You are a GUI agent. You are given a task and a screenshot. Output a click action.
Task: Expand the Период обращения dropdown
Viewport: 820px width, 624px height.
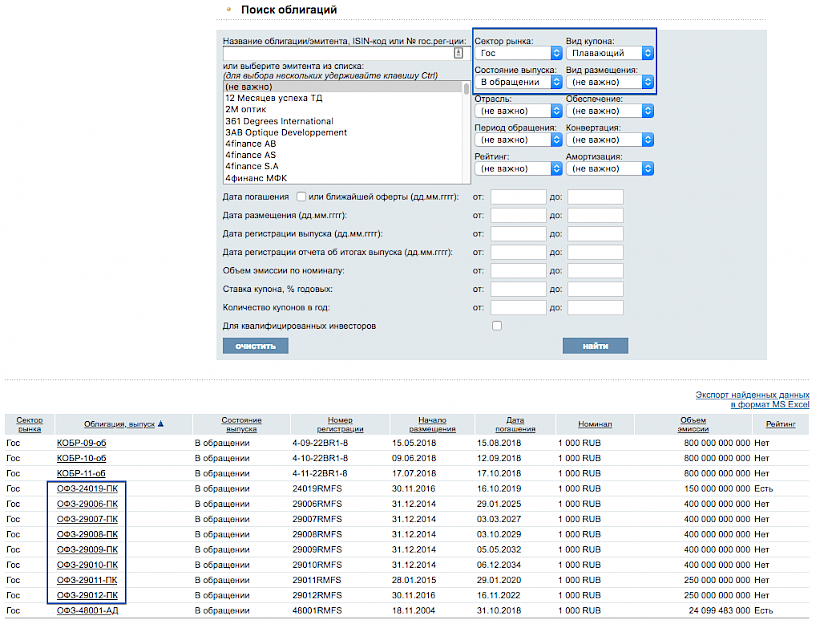(518, 140)
